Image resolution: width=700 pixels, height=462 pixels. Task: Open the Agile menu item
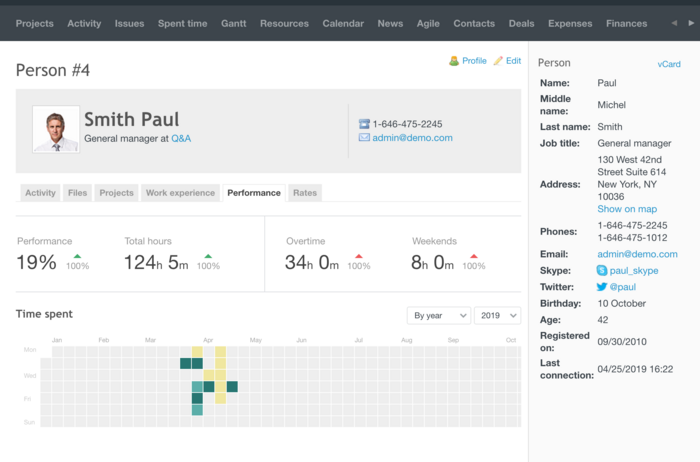pos(428,23)
